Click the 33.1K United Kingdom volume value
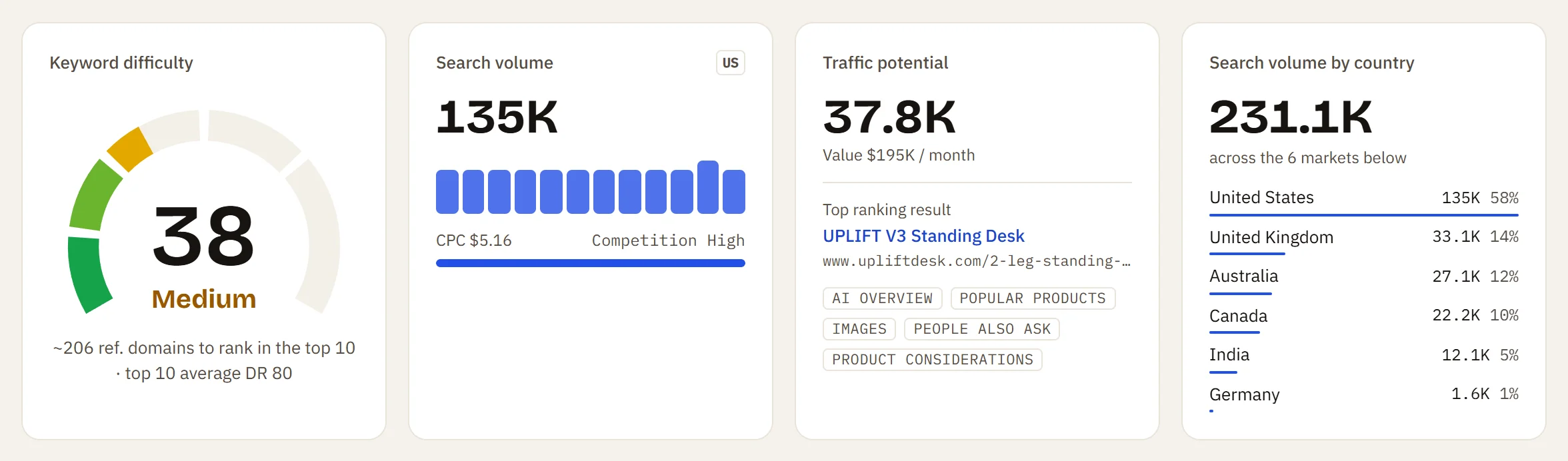 click(1456, 236)
